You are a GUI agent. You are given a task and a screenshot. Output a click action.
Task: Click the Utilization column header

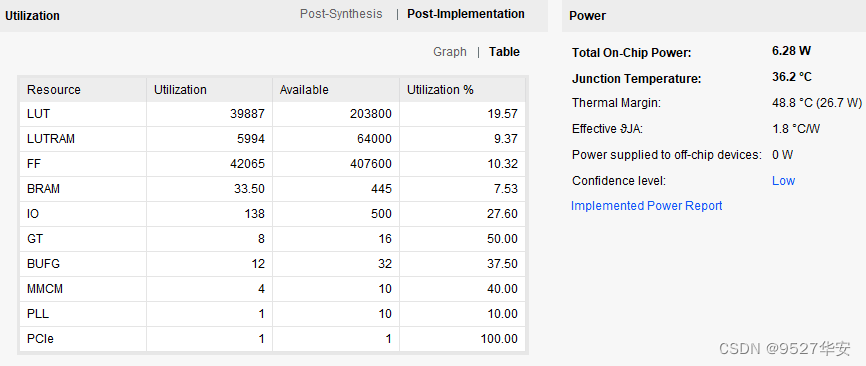(209, 89)
